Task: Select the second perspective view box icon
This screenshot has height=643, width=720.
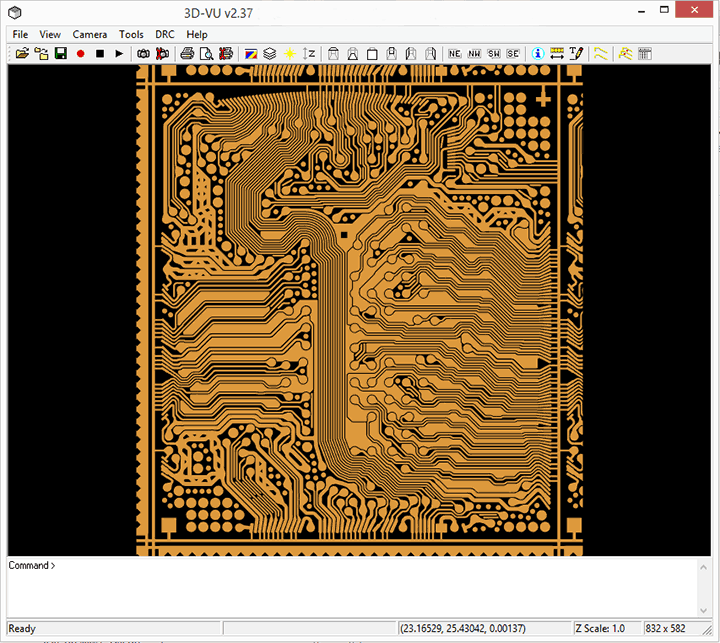Action: tap(353, 54)
